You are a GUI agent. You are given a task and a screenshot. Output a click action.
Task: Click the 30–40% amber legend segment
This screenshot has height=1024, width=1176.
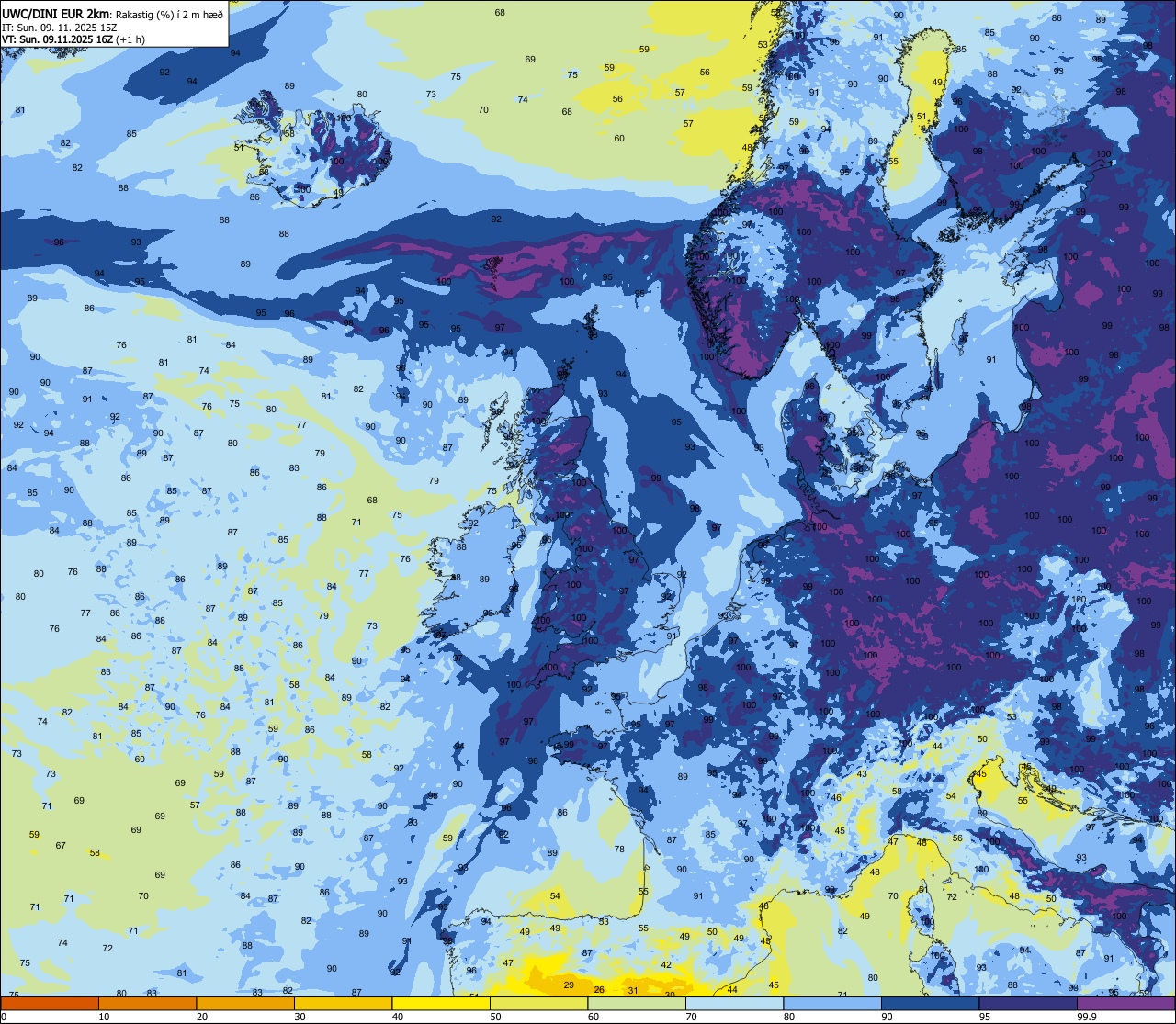pos(344,1004)
